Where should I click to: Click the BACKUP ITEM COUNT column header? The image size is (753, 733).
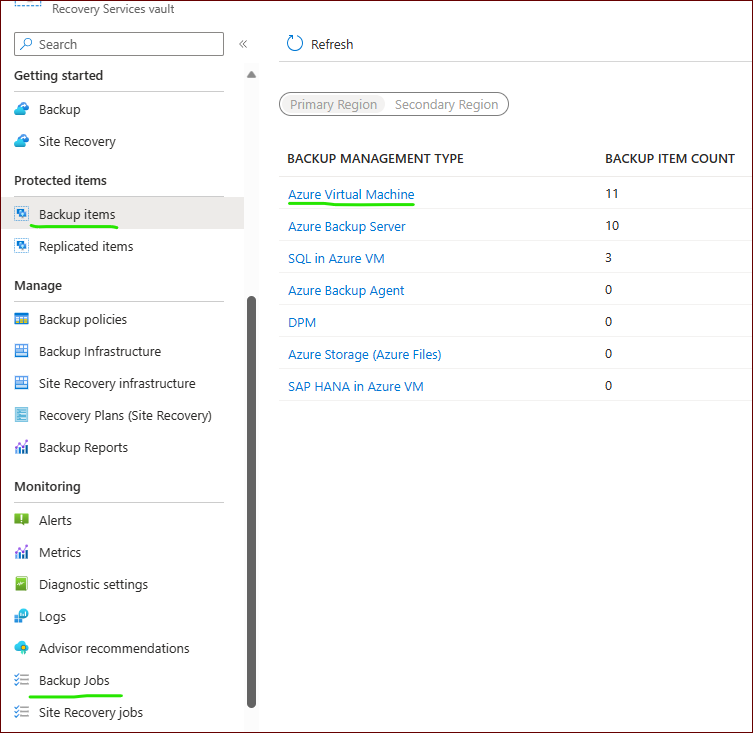pyautogui.click(x=670, y=159)
